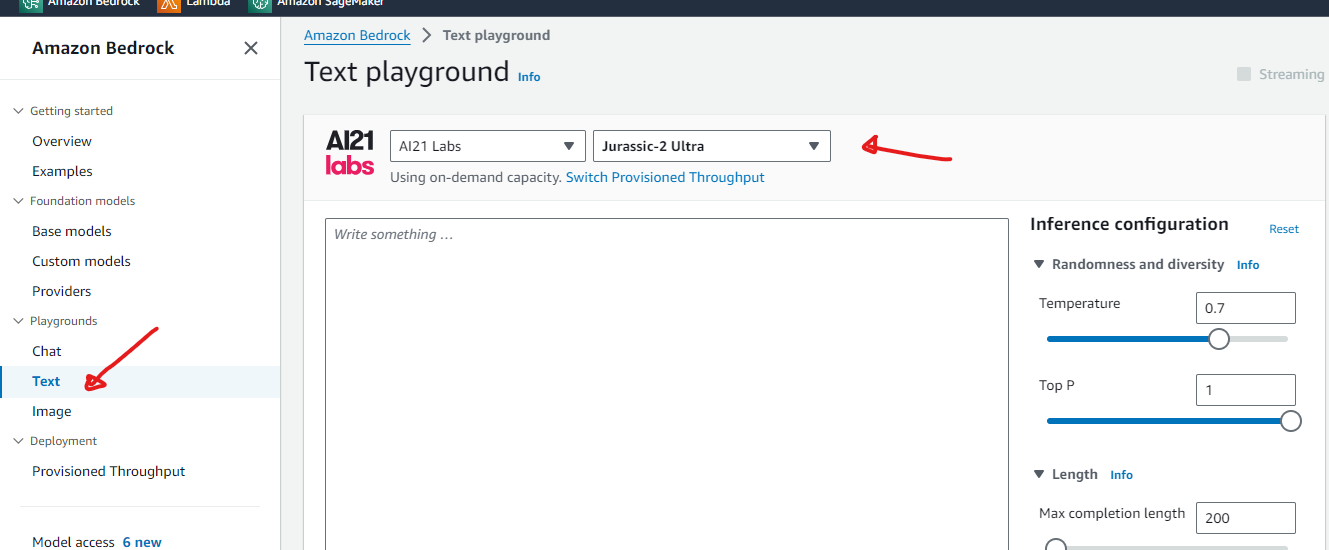Click the Amazon SageMaker icon in top bar

260,4
